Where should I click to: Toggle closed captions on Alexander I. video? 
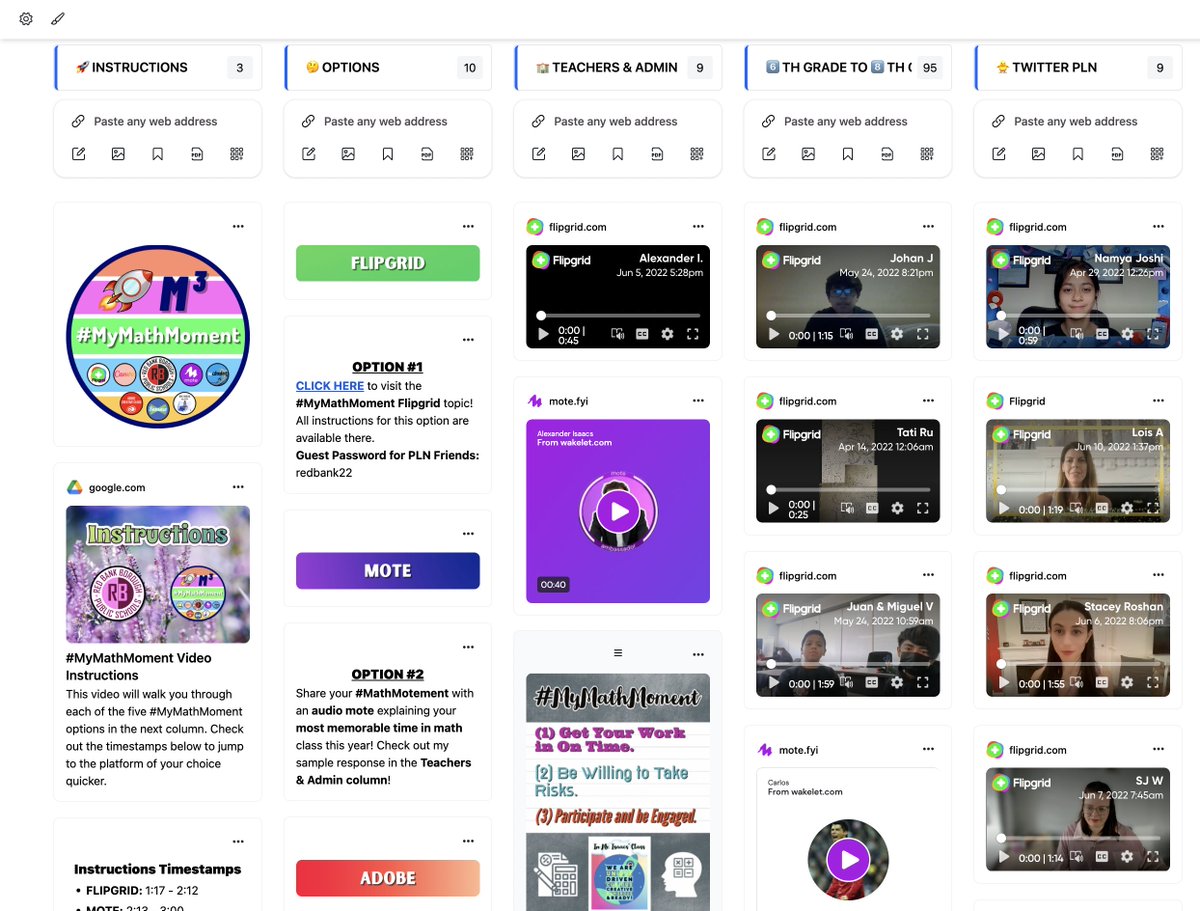tap(642, 334)
